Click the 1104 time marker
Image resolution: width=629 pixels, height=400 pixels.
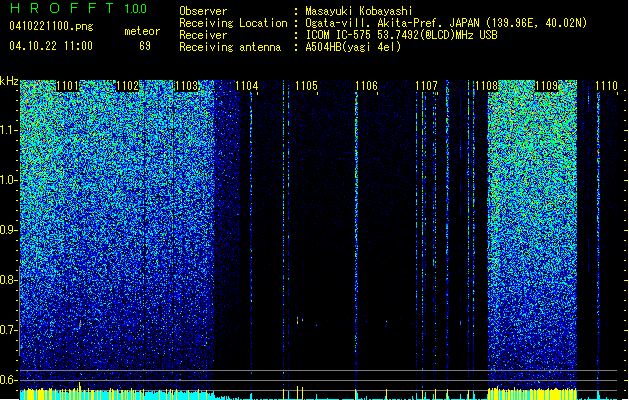pos(247,86)
